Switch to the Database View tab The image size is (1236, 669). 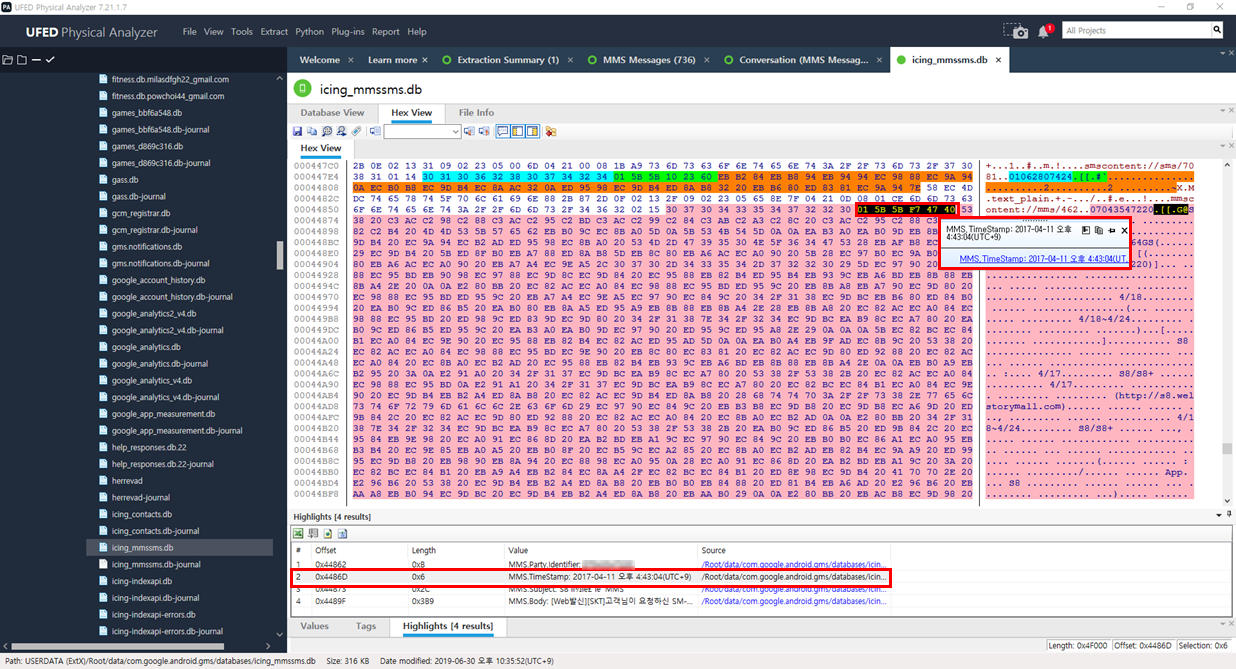[x=332, y=113]
